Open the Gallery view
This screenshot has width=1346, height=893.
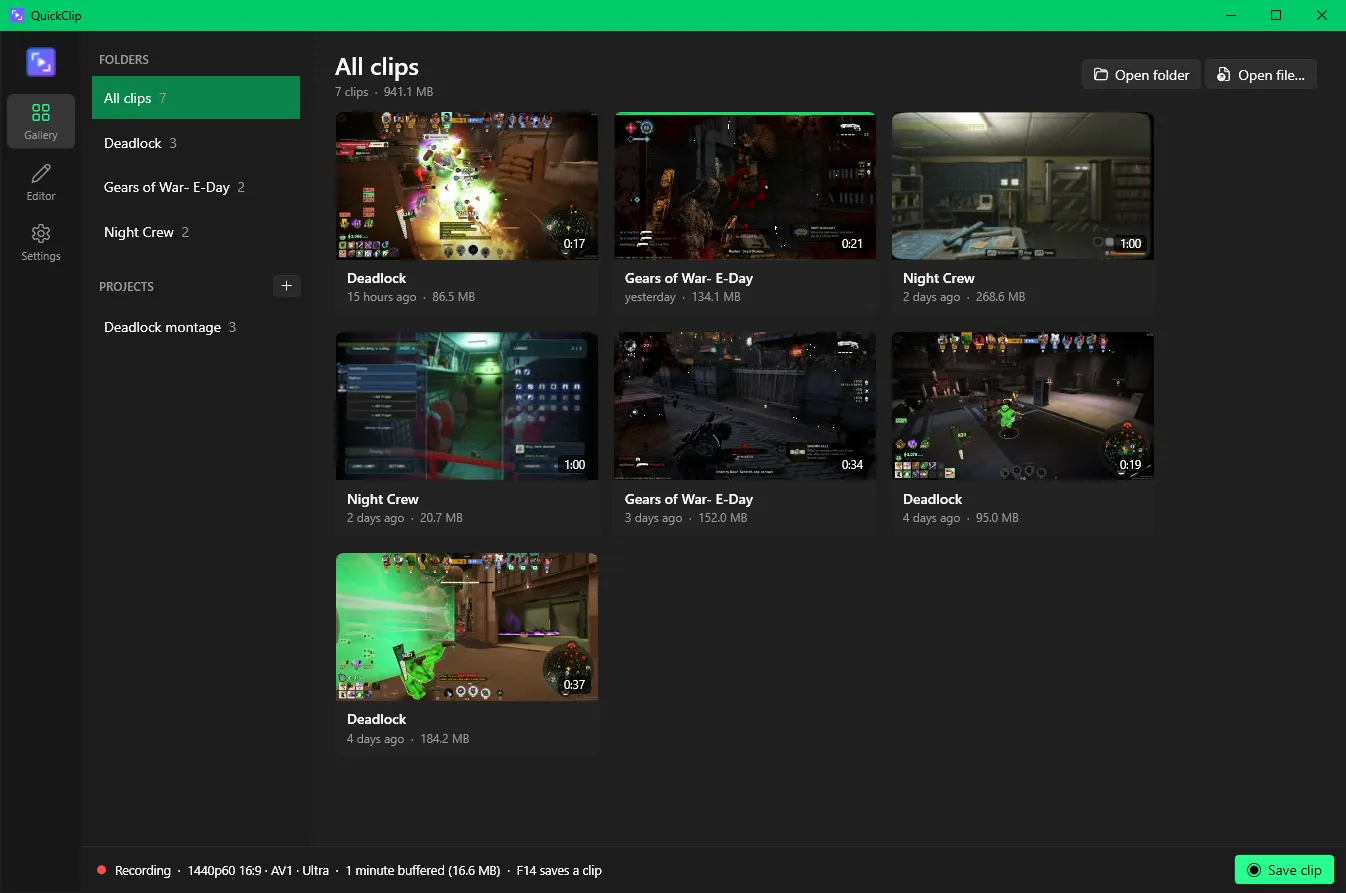(41, 121)
